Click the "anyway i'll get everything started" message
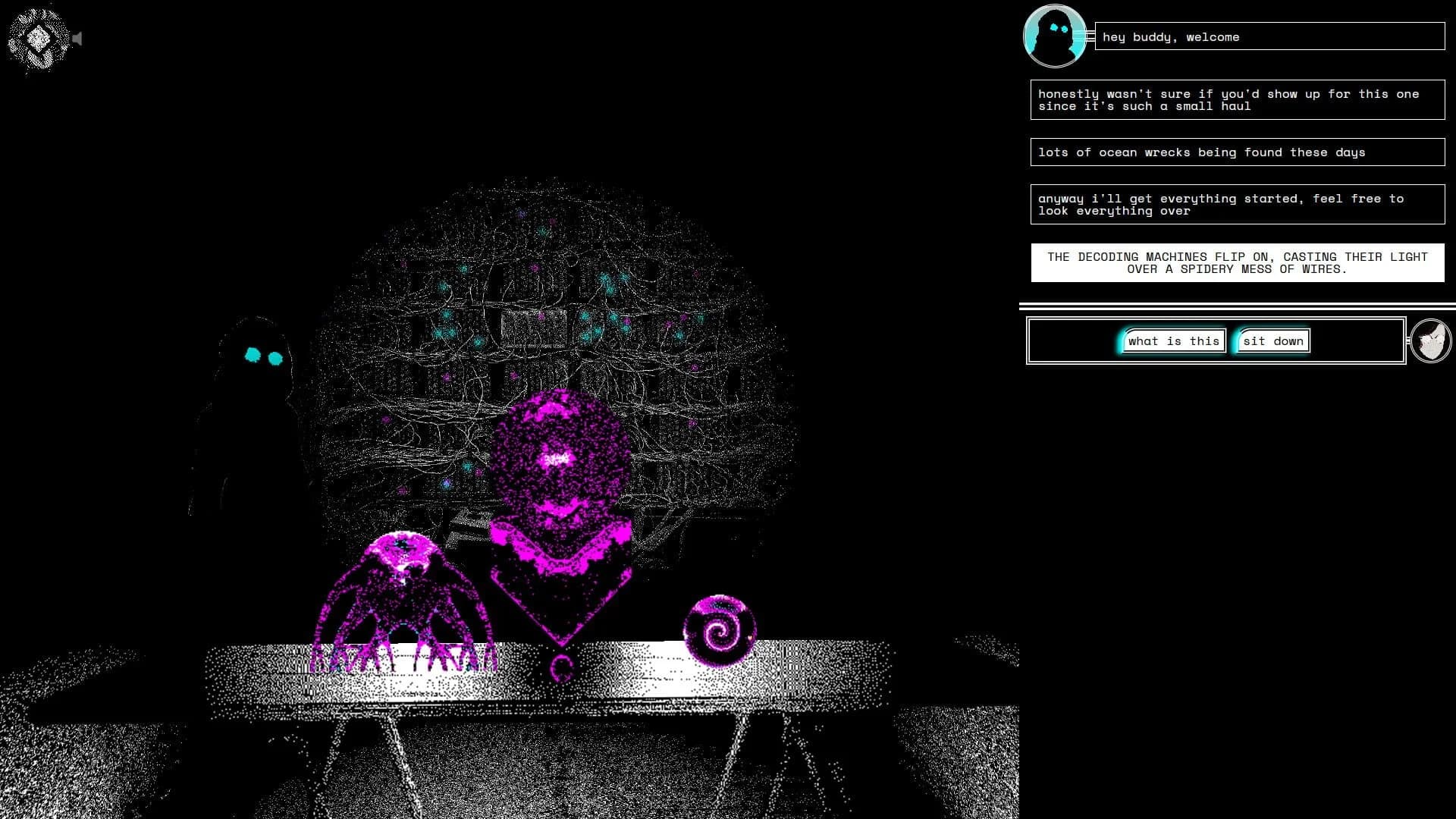 pos(1236,204)
